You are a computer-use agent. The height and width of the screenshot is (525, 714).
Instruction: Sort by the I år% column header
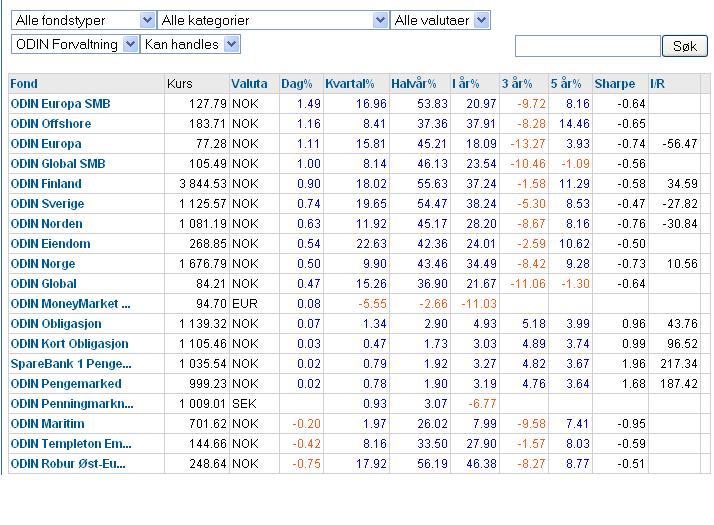click(465, 84)
